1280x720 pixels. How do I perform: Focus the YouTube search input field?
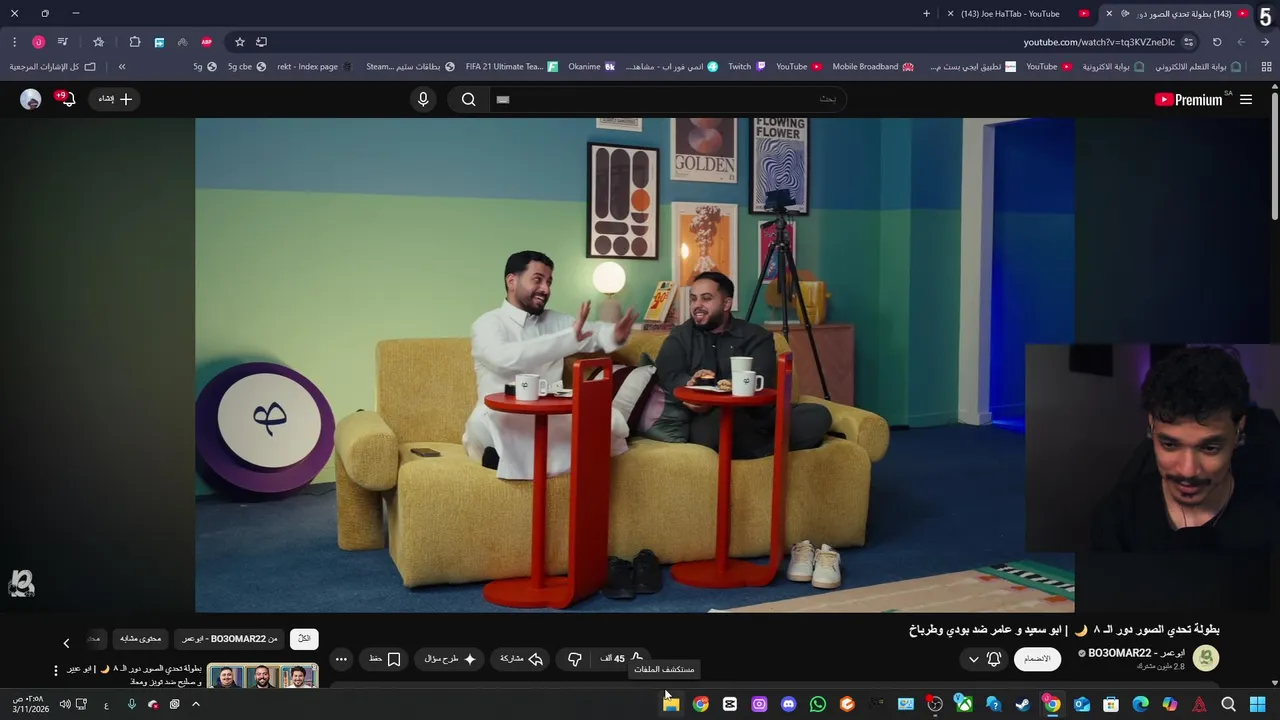tap(670, 99)
